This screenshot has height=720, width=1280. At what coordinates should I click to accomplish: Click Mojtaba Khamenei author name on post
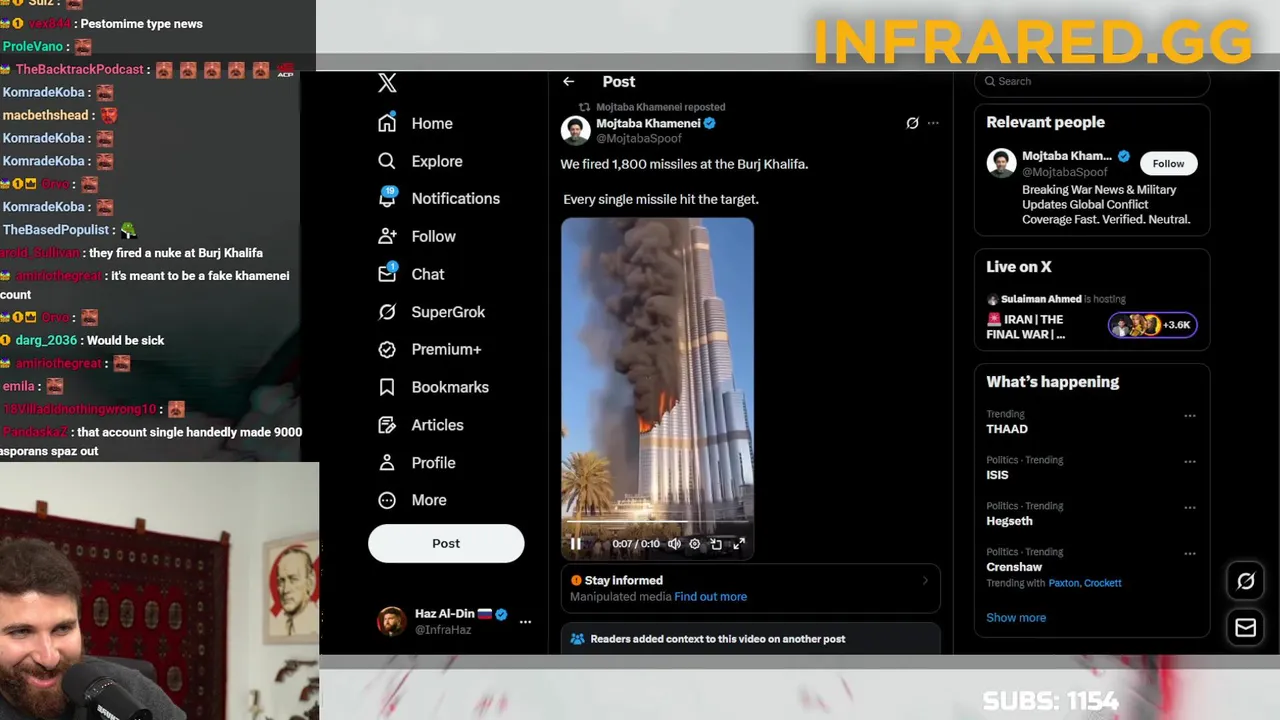648,123
